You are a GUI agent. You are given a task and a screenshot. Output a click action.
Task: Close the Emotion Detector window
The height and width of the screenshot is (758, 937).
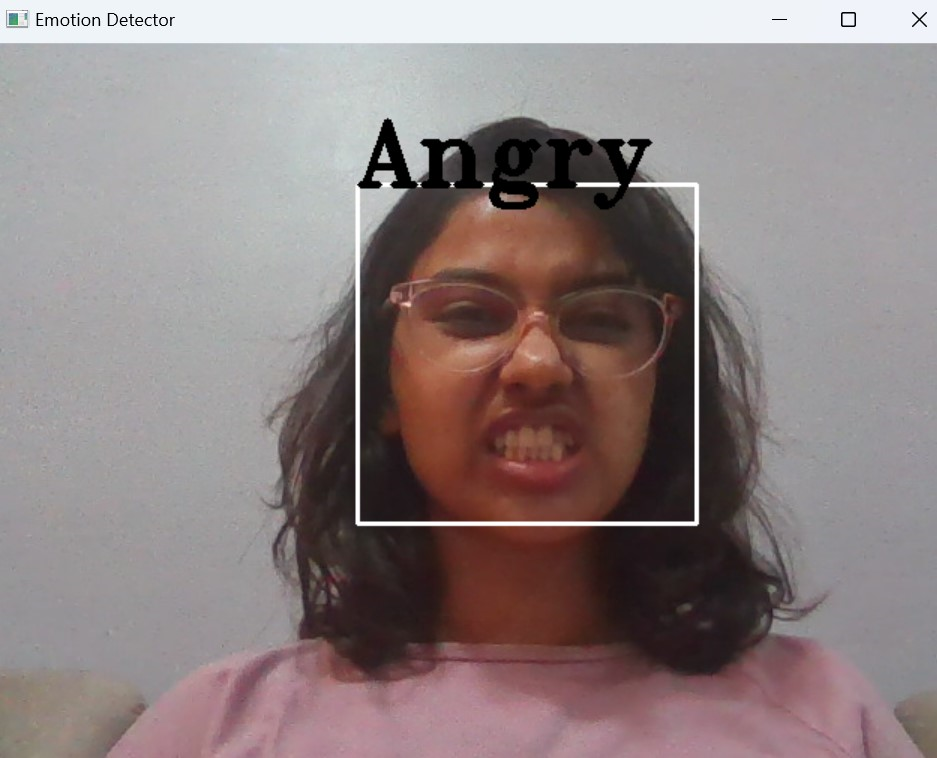918,19
